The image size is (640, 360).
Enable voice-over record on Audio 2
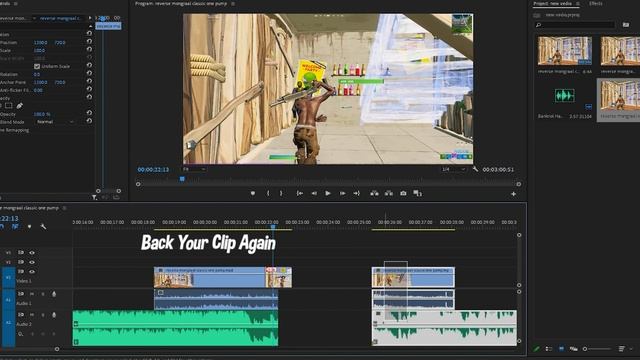(54, 315)
